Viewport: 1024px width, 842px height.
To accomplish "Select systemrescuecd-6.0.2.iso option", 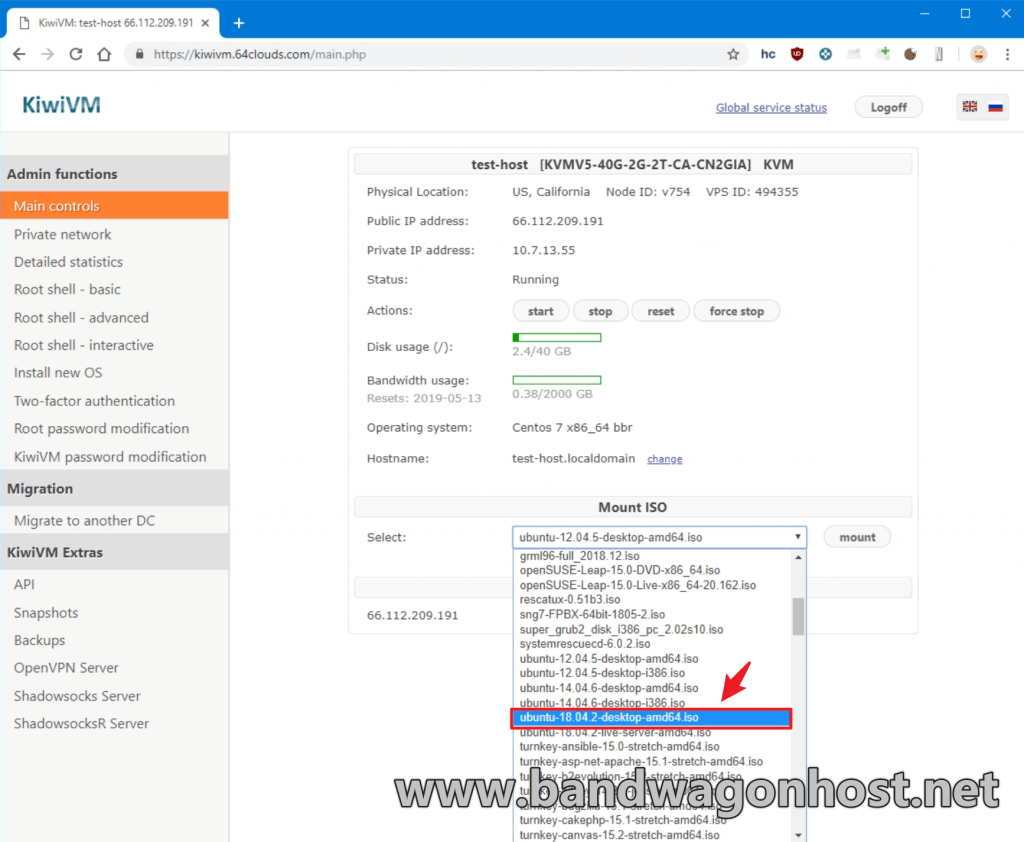I will pyautogui.click(x=652, y=644).
